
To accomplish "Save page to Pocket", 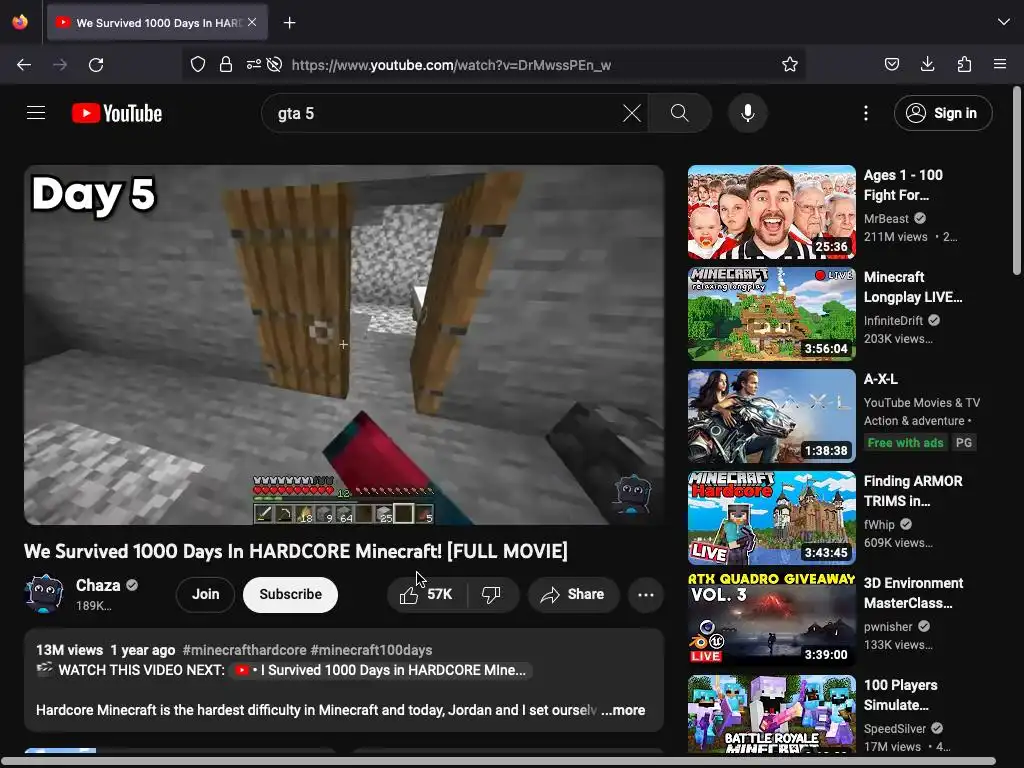I will (x=891, y=64).
